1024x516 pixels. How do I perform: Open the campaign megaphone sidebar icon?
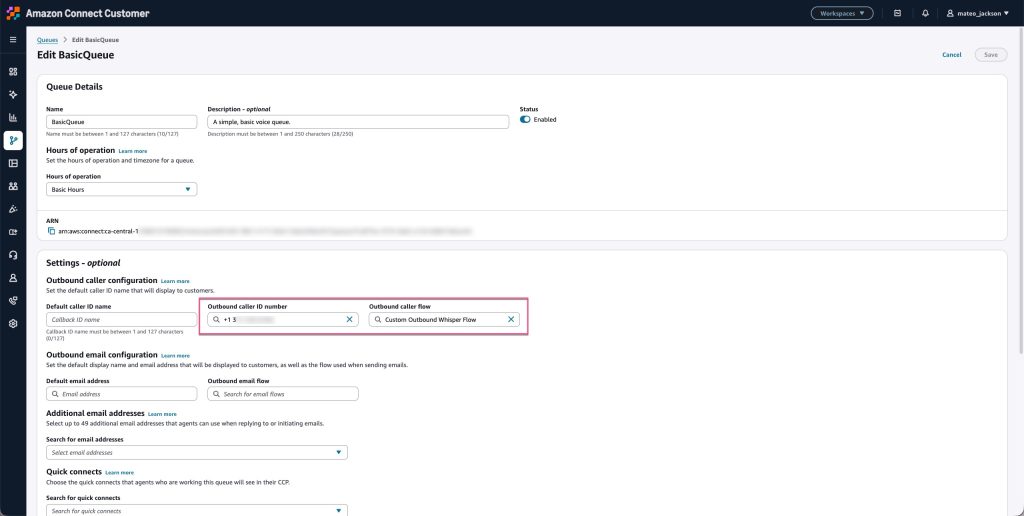[x=13, y=209]
